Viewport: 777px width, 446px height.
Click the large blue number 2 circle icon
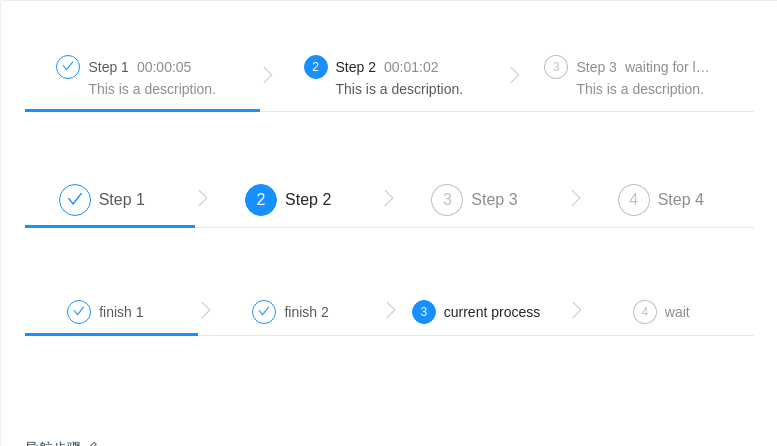click(261, 200)
